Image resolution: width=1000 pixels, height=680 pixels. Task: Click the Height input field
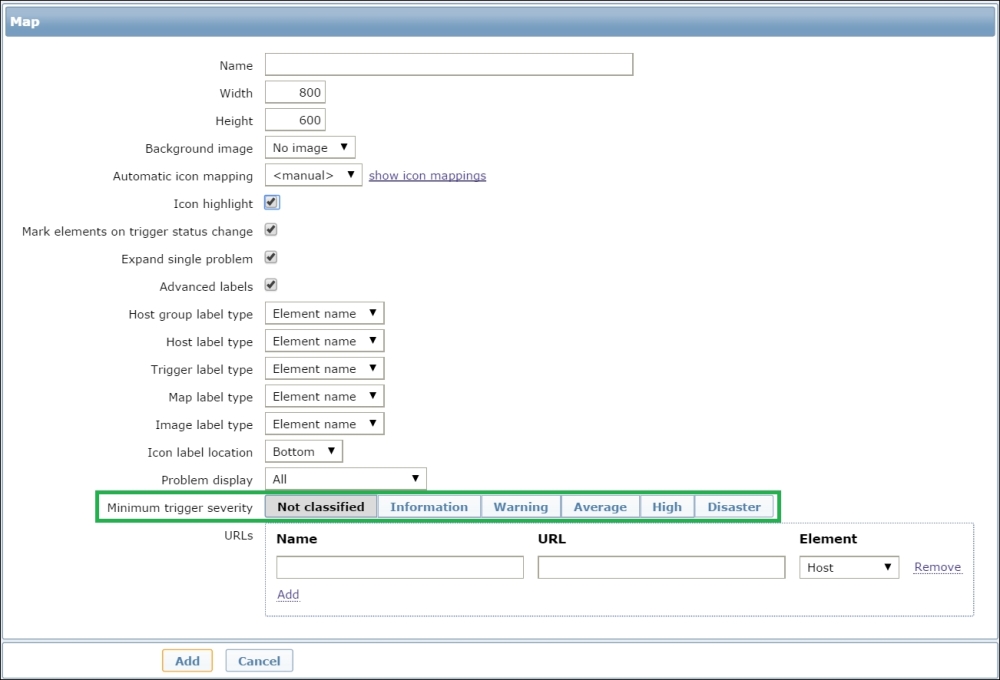click(x=296, y=120)
